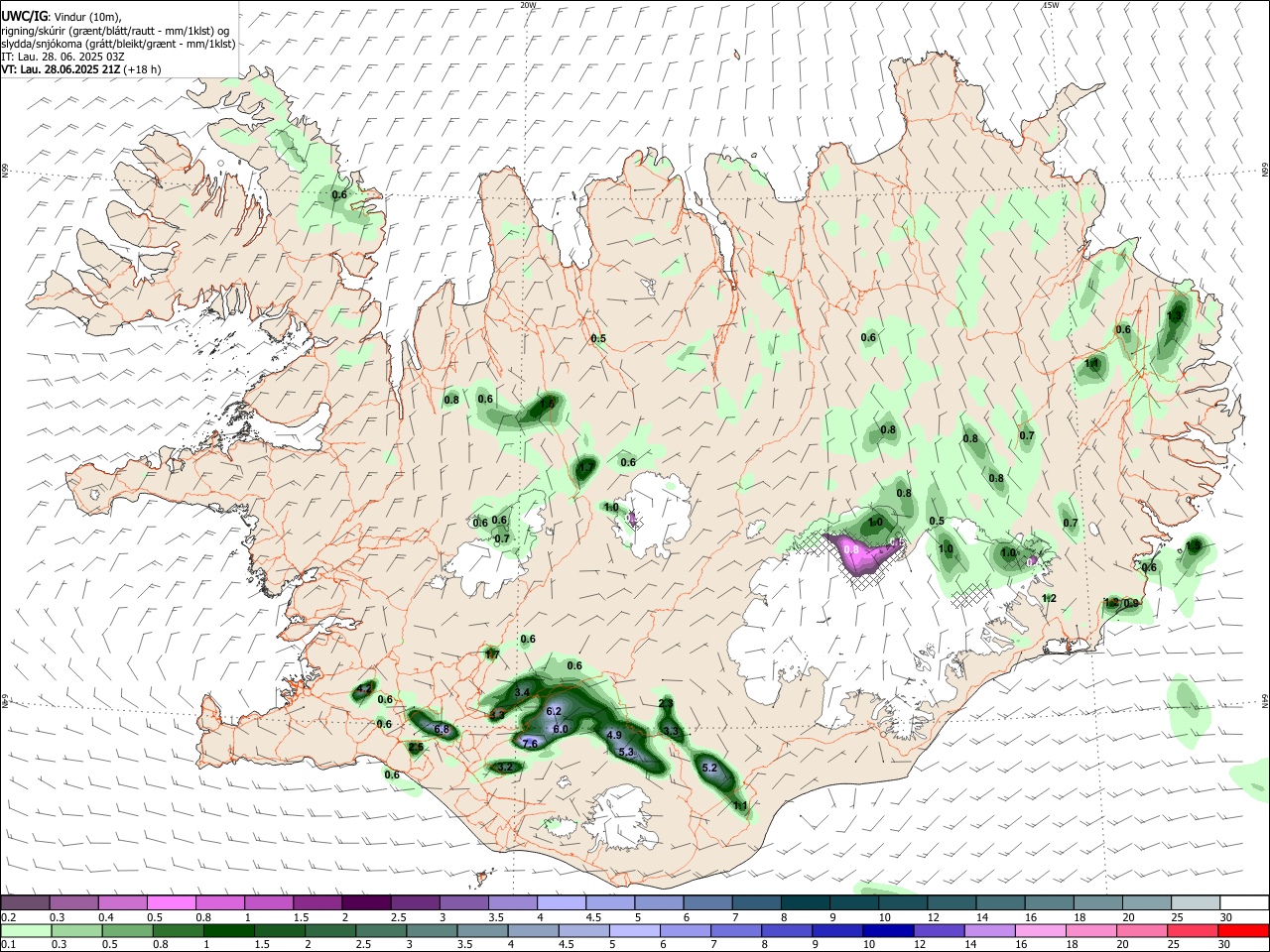The image size is (1270, 952).
Task: Click the 'IT: Lau. 28. 06. 2025 03Z' line
Action: click(x=64, y=57)
